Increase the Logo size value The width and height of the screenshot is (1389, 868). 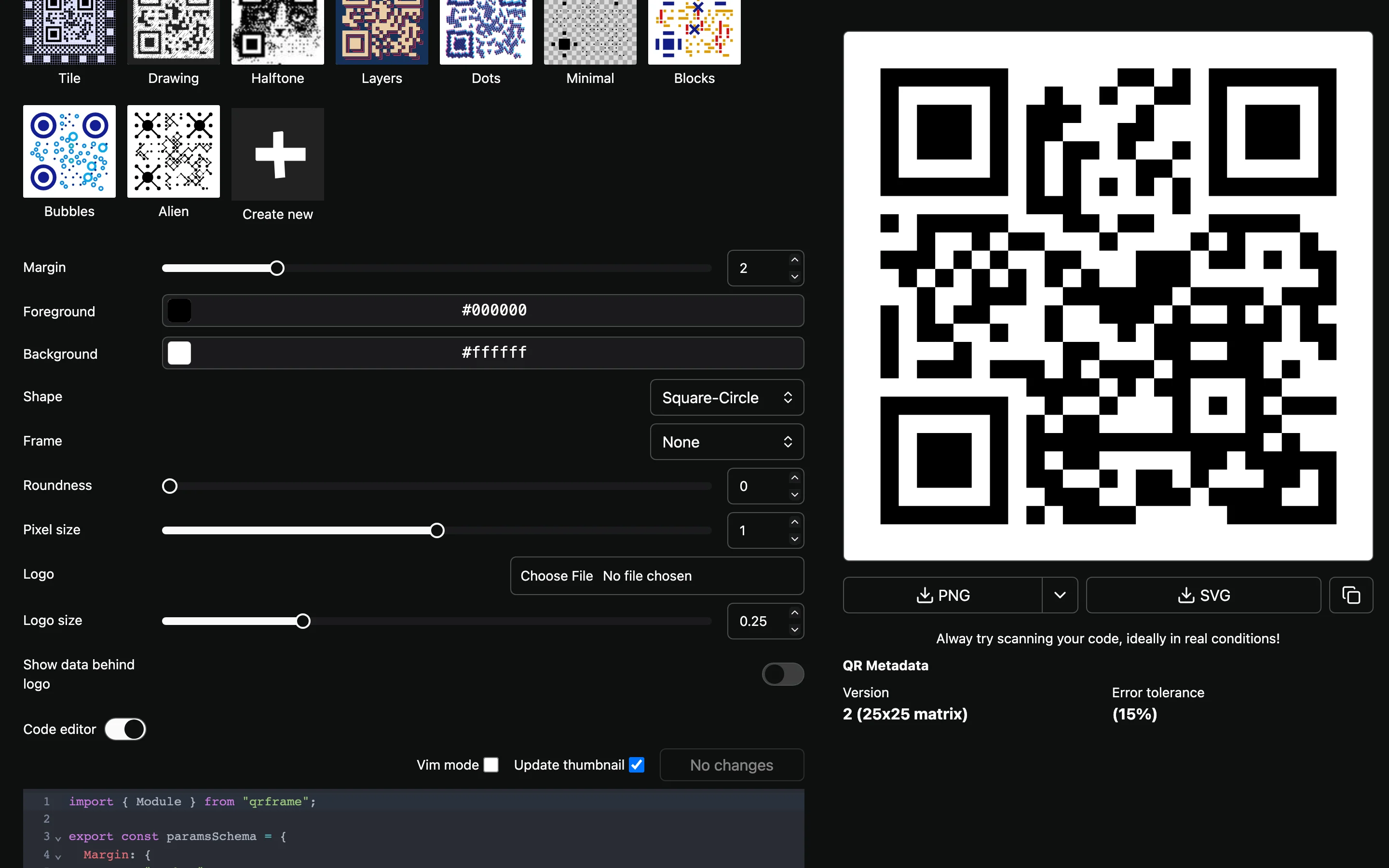tap(794, 612)
